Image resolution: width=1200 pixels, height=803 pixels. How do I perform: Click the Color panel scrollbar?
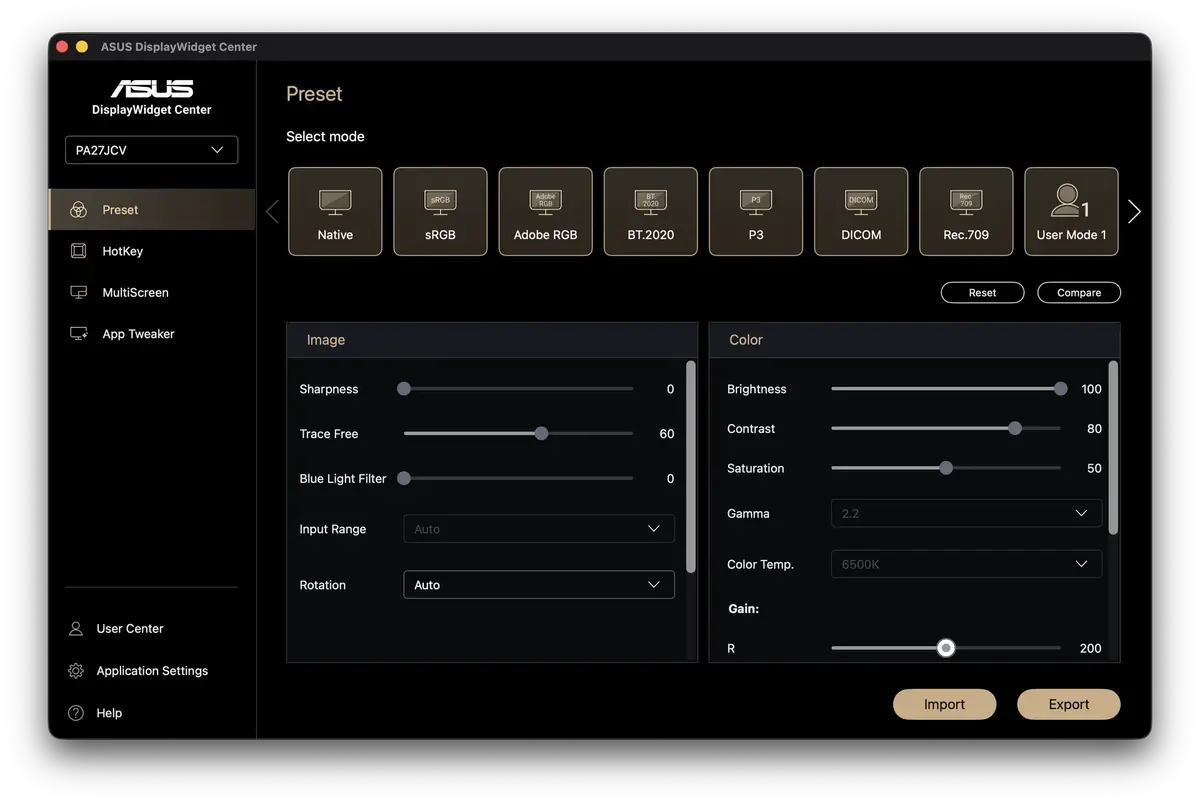click(x=1114, y=447)
